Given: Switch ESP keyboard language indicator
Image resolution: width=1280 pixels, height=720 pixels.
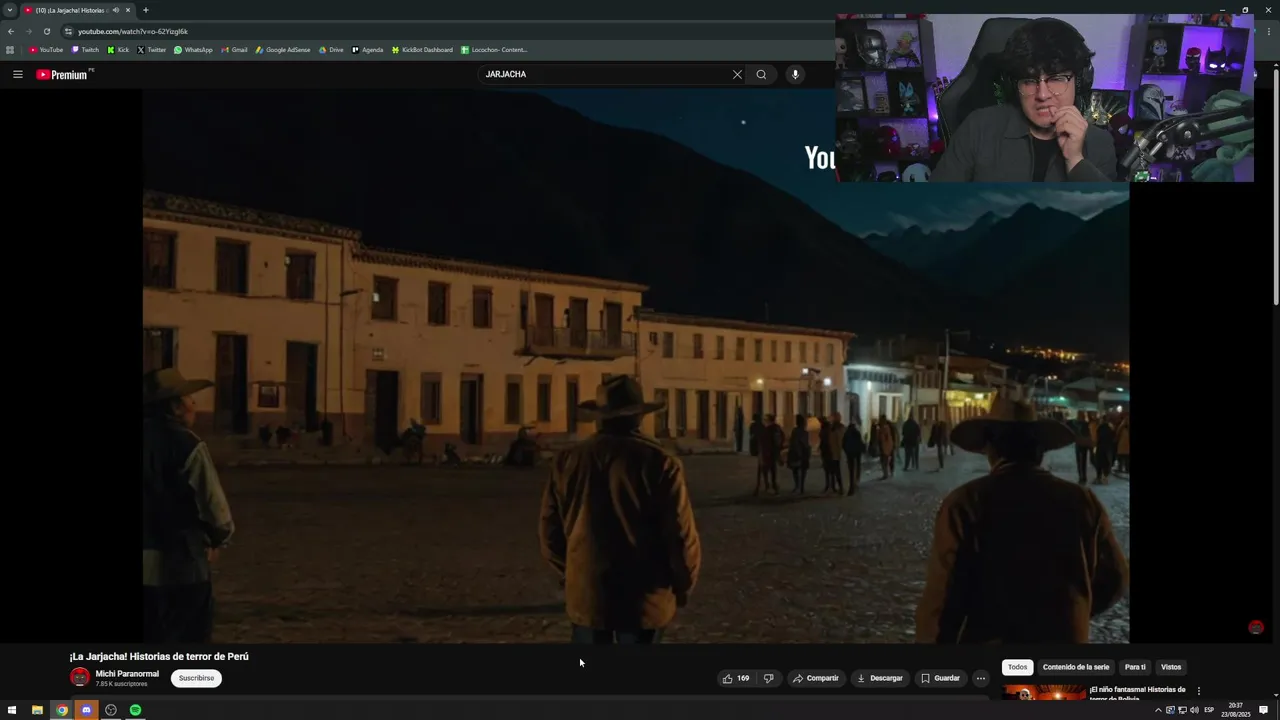Looking at the screenshot, I should pos(1209,710).
